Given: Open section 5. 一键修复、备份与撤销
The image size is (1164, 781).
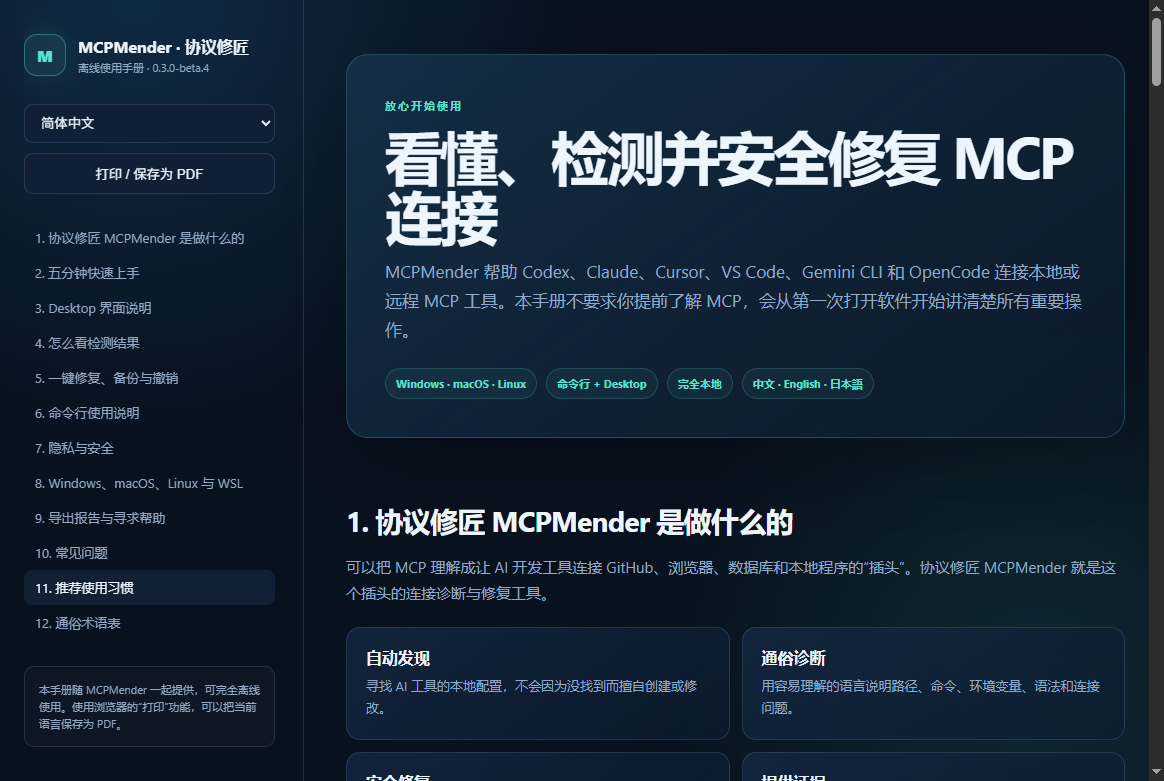Looking at the screenshot, I should pyautogui.click(x=149, y=378).
